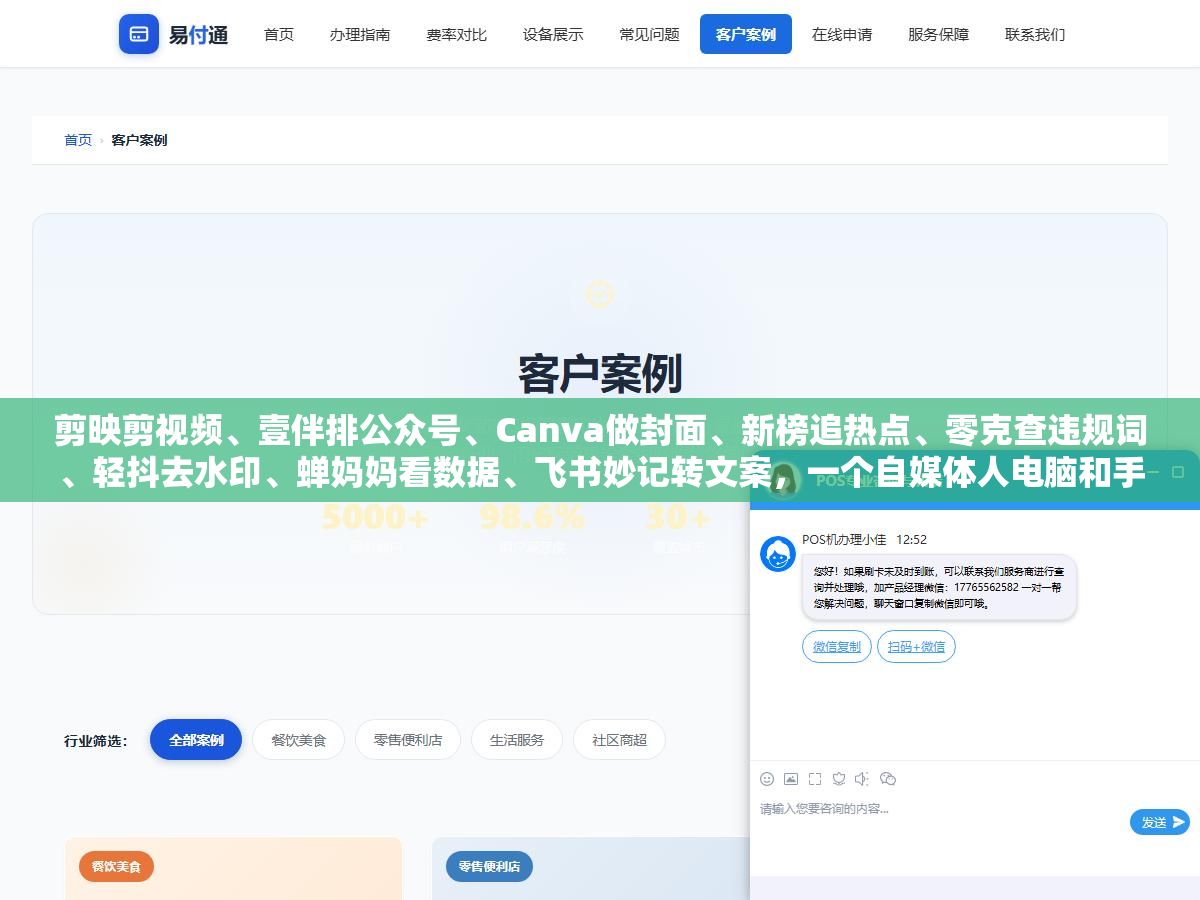Click the 微信复制 button in chat
This screenshot has width=1200, height=900.
tap(837, 646)
